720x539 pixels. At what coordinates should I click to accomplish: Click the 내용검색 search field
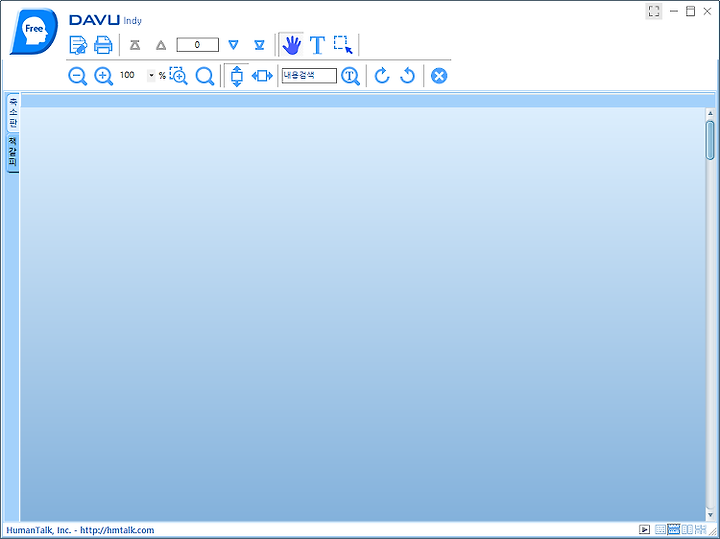coord(309,75)
